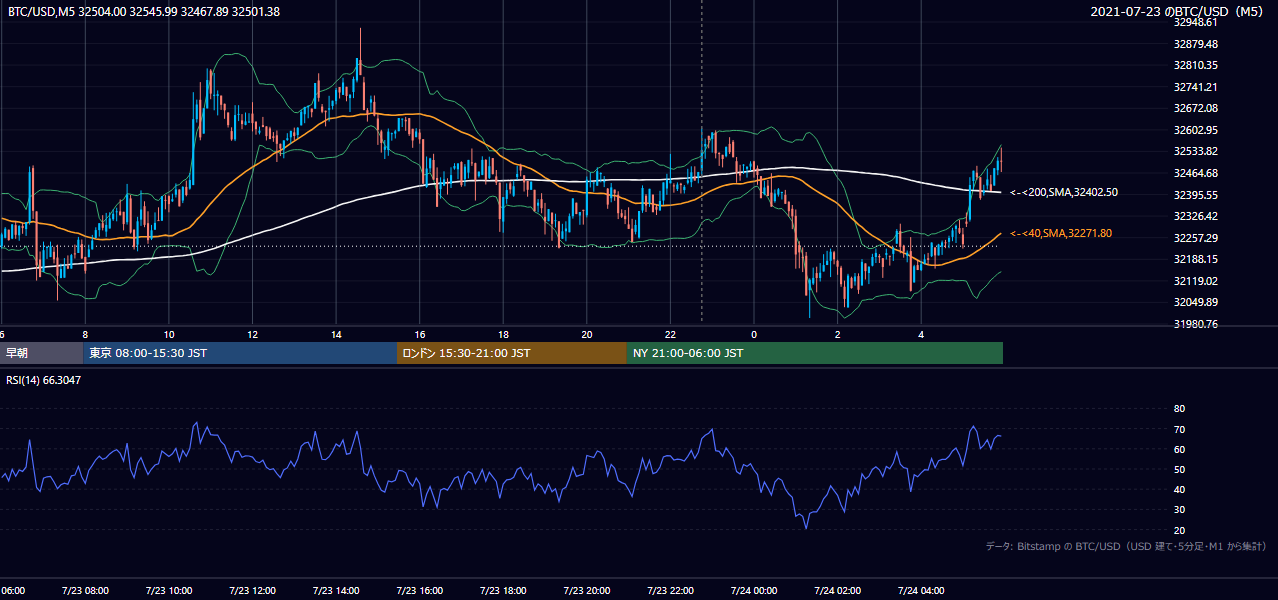This screenshot has width=1278, height=600.
Task: Click hour tick 4 under price chart
Action: [x=922, y=334]
